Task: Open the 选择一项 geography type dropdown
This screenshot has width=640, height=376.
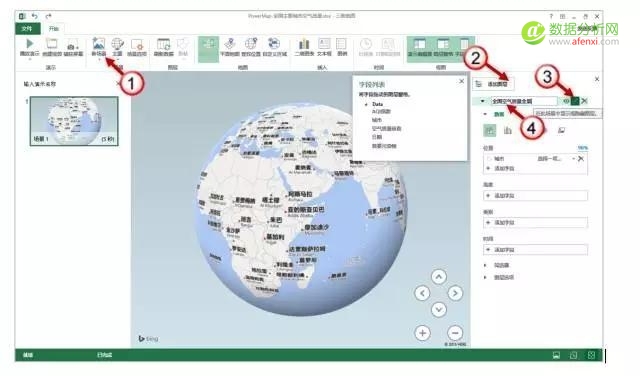Action: [556, 158]
